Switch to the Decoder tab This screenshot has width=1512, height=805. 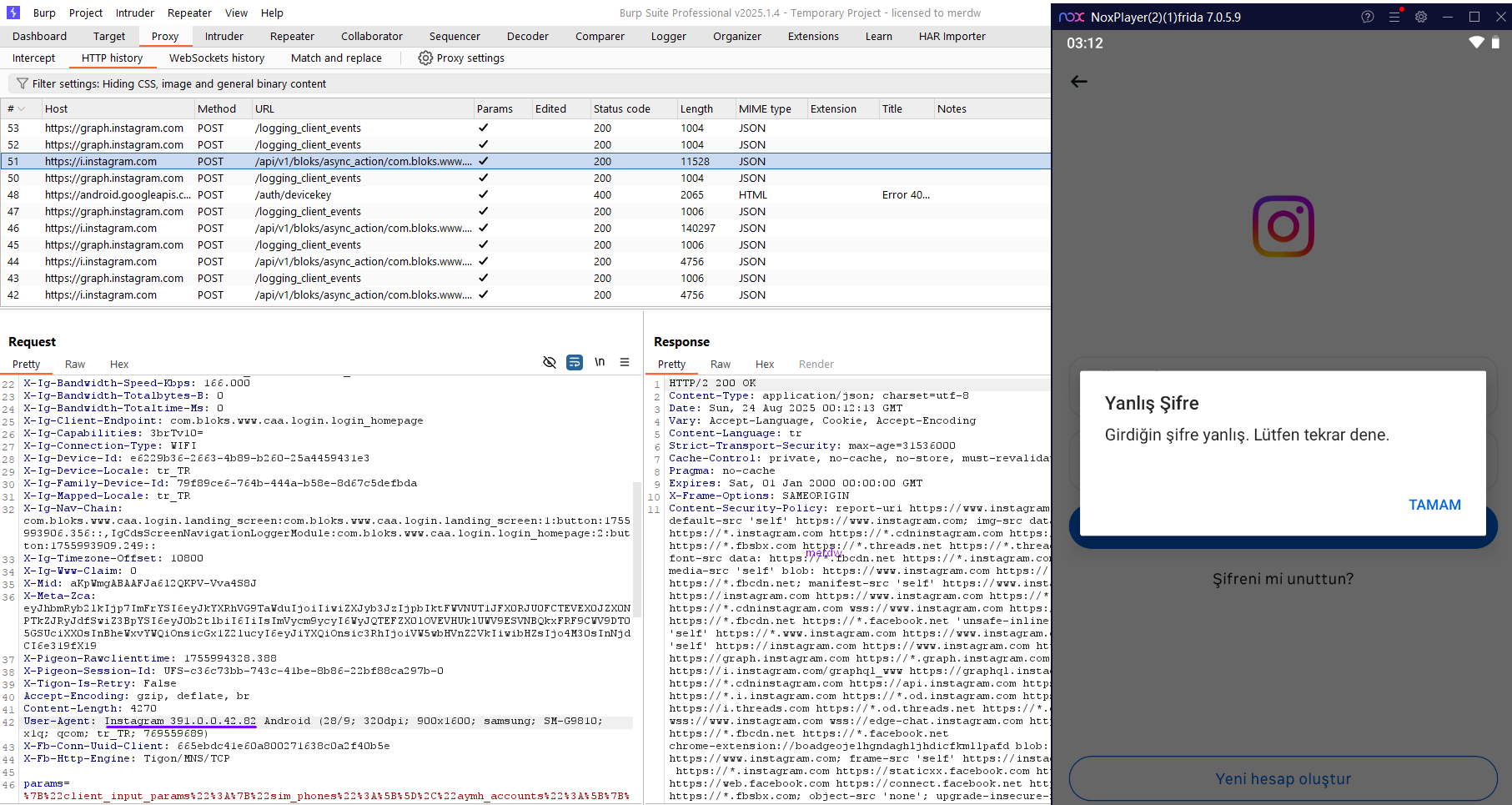[528, 36]
